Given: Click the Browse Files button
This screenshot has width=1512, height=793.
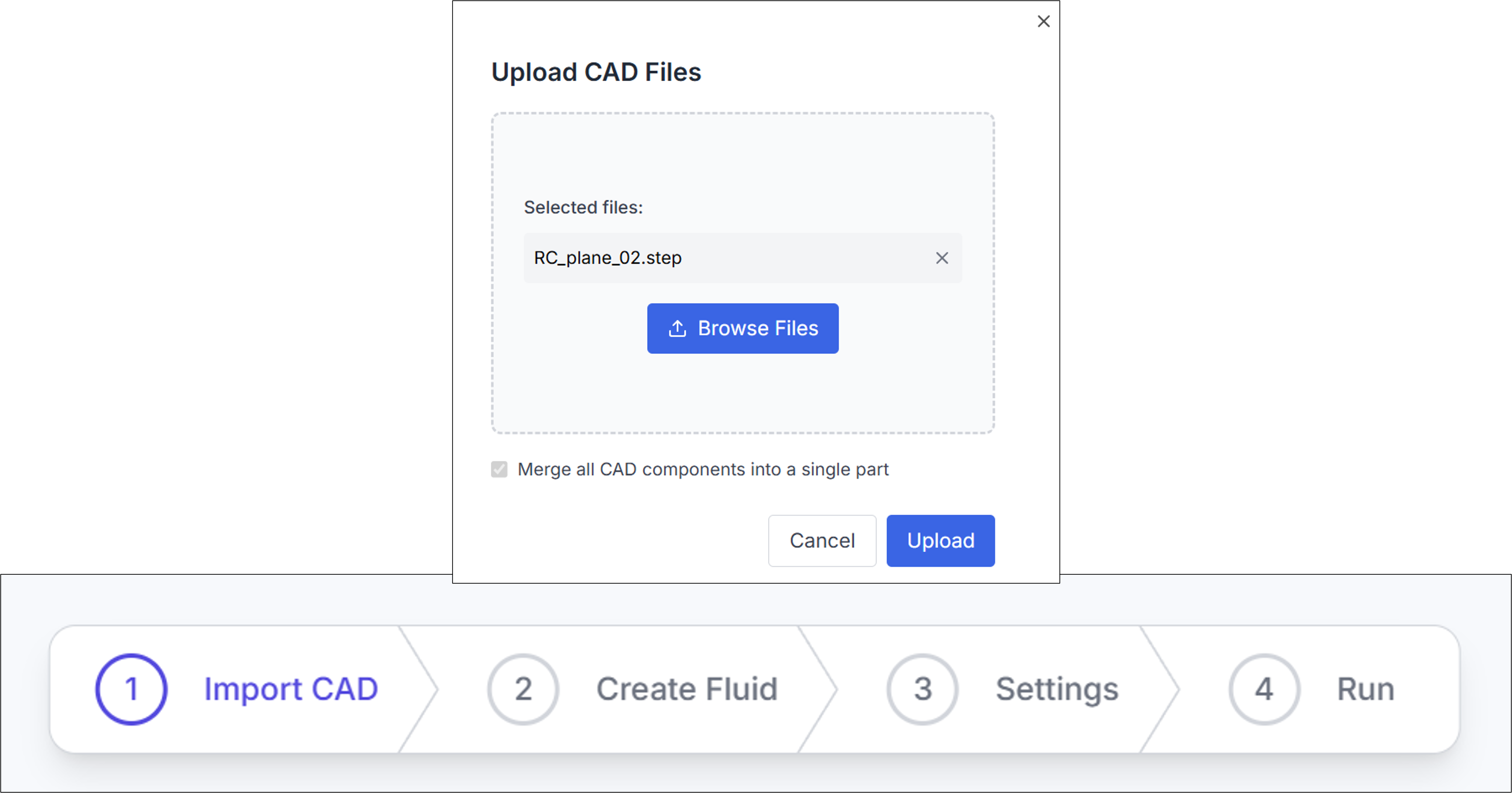Looking at the screenshot, I should 743,328.
